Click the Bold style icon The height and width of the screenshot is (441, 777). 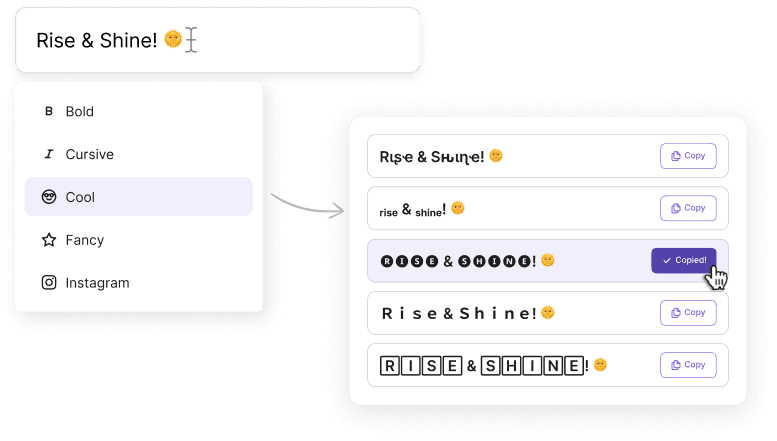(x=49, y=112)
